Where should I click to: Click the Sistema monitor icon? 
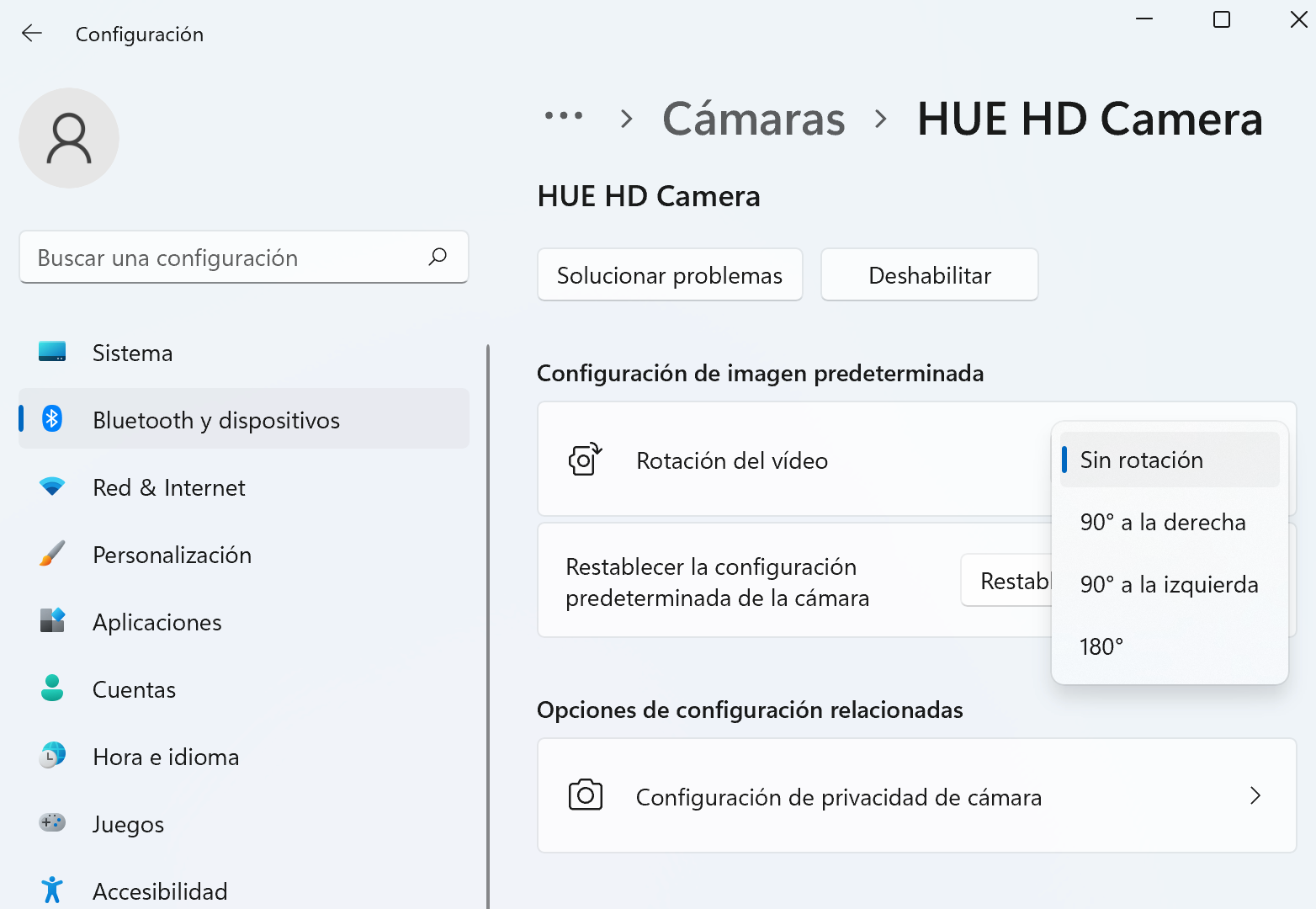click(52, 352)
